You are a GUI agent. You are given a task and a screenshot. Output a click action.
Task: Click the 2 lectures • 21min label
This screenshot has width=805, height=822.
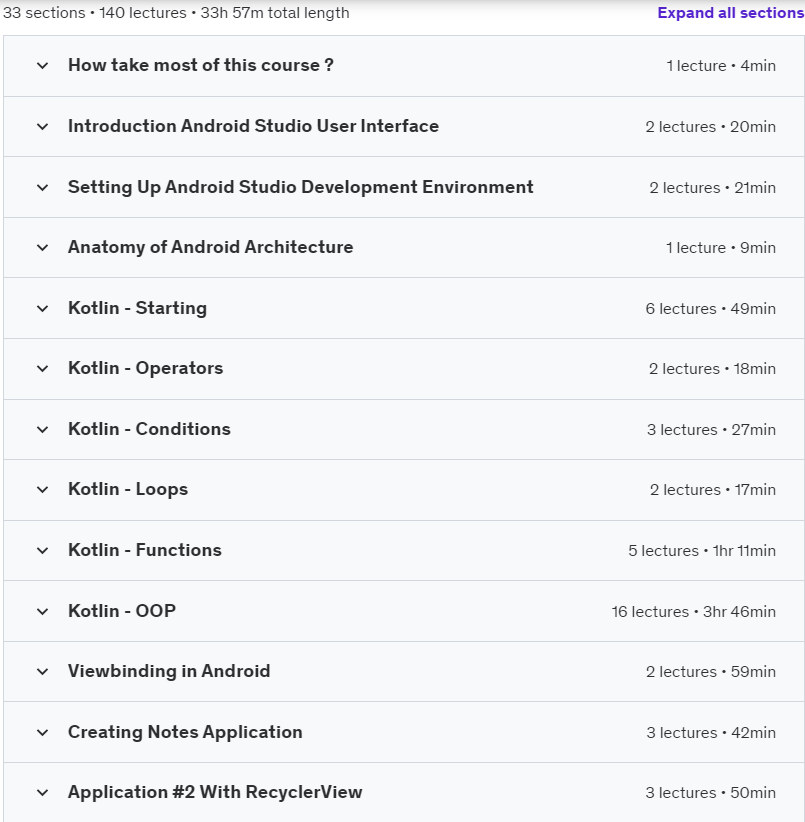tap(712, 188)
